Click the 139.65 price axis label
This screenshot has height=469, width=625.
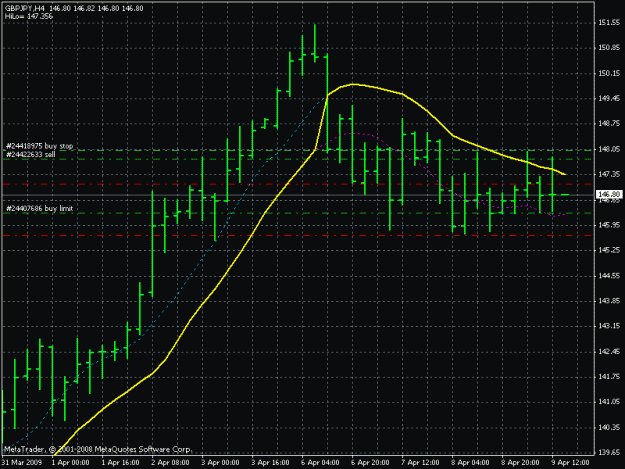point(609,453)
